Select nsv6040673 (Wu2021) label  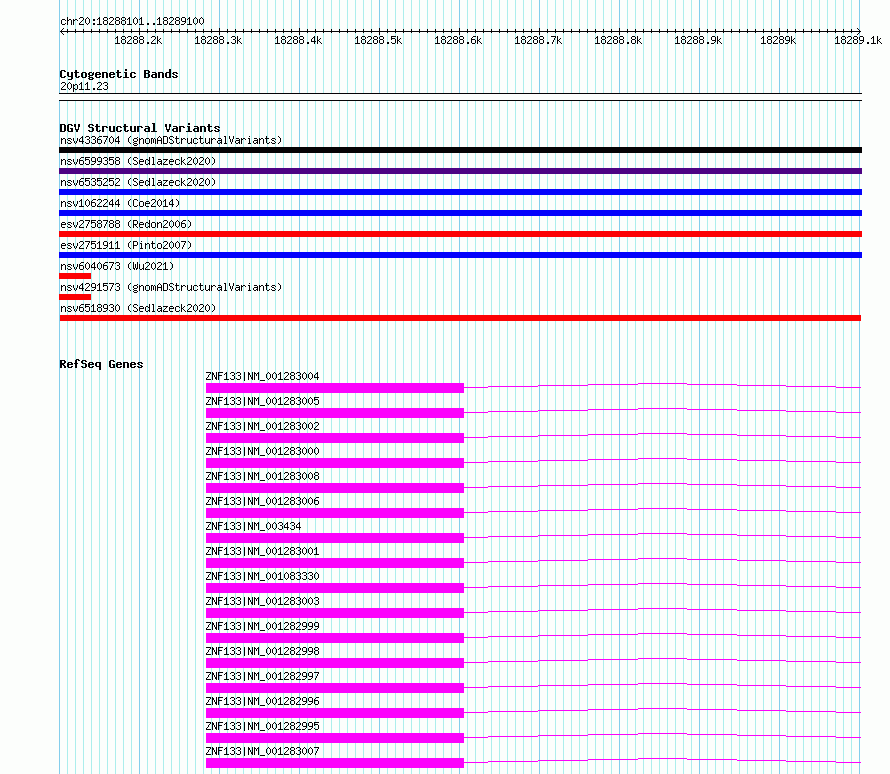[117, 266]
